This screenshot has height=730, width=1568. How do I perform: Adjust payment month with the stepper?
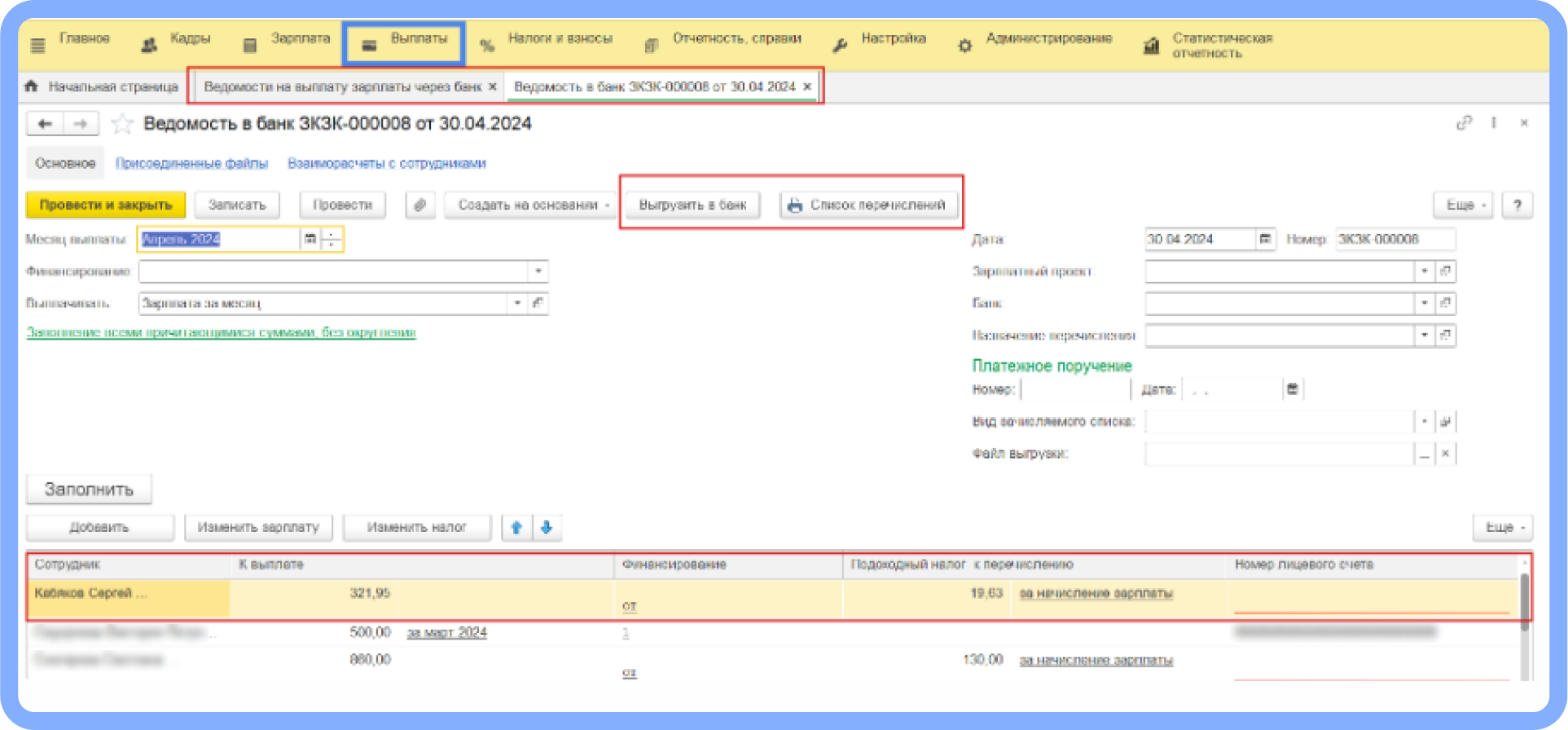coord(332,239)
